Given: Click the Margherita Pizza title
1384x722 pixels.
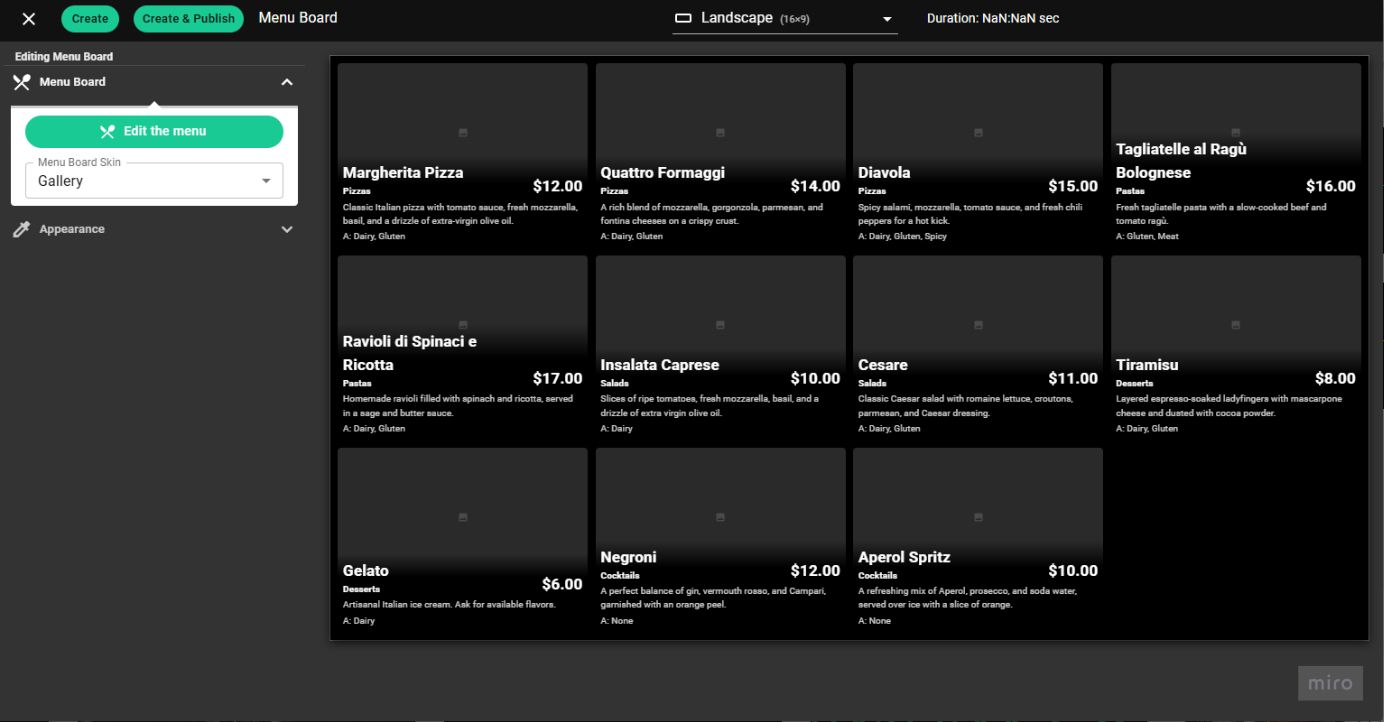Looking at the screenshot, I should point(403,173).
